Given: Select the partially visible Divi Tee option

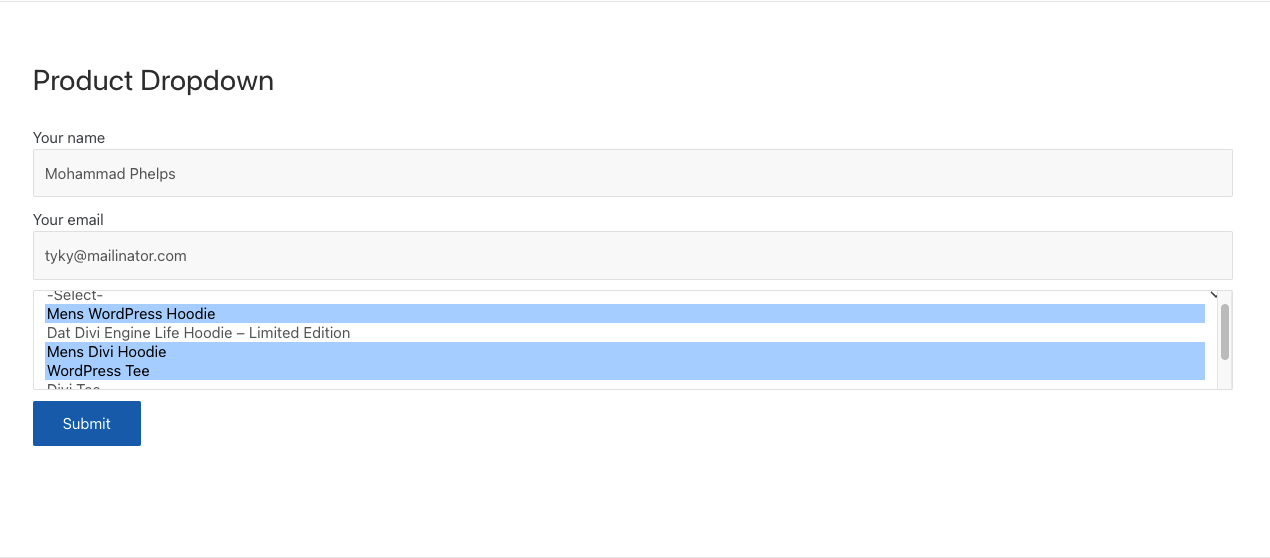Looking at the screenshot, I should pyautogui.click(x=74, y=387).
